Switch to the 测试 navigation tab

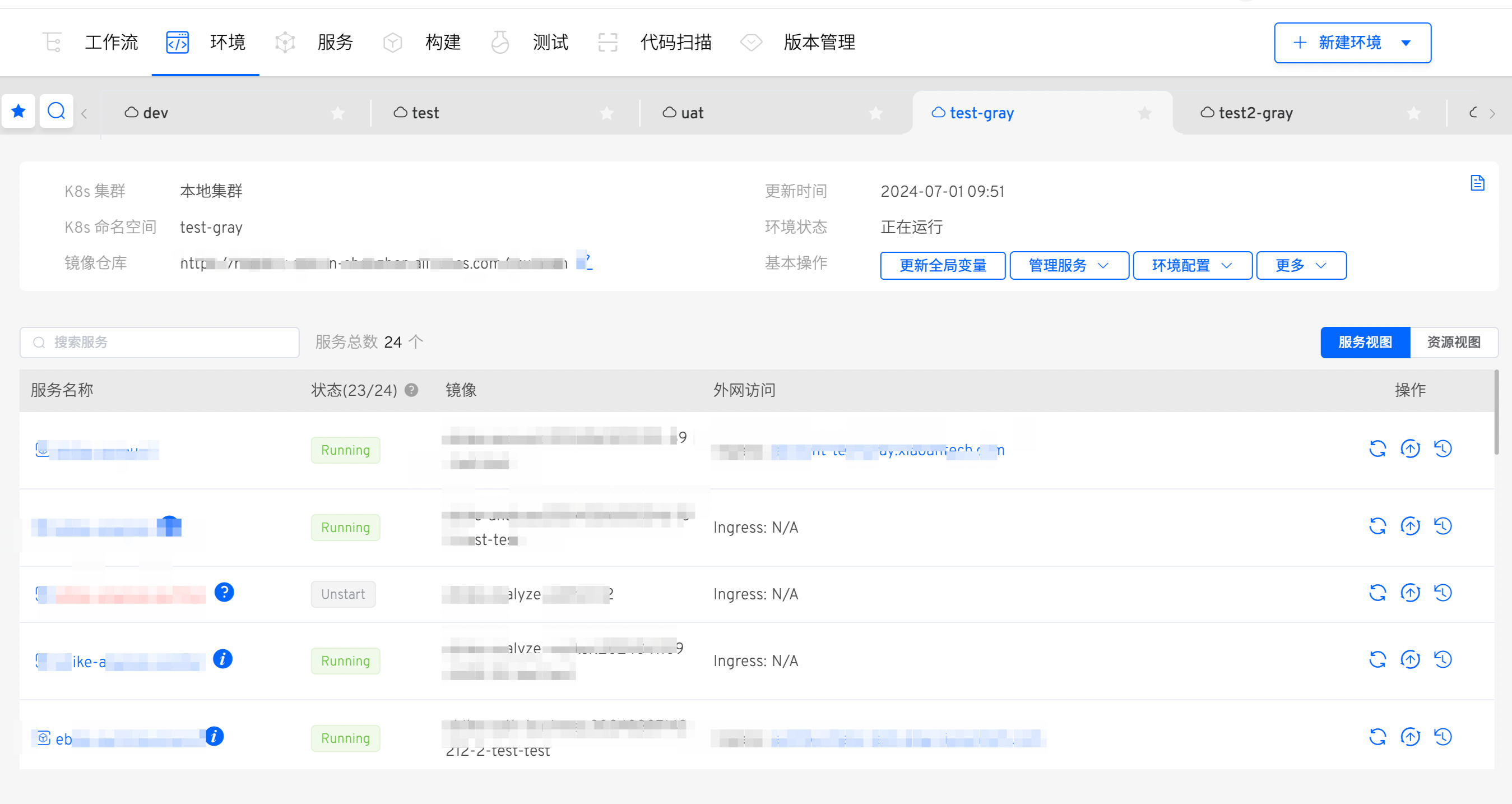coord(529,42)
